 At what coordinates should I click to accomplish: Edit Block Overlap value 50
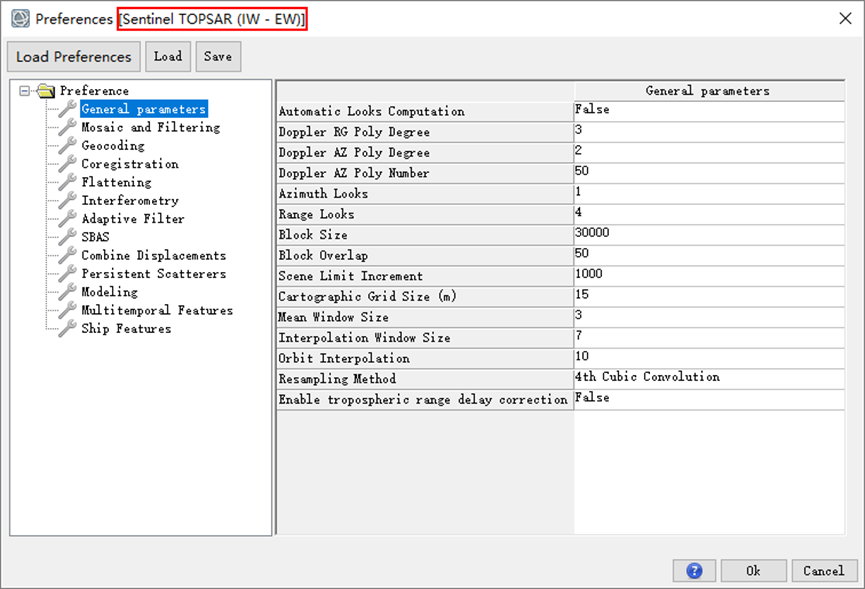pos(709,255)
